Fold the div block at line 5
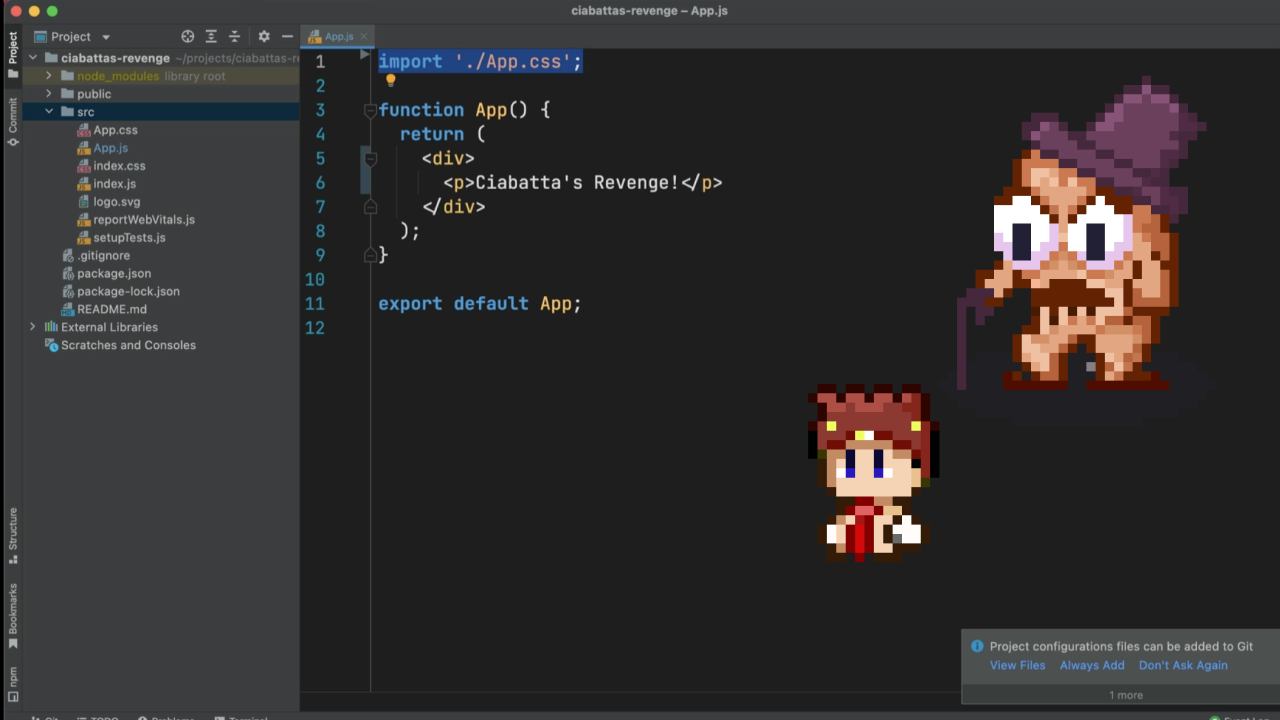The width and height of the screenshot is (1280, 720). [x=370, y=158]
